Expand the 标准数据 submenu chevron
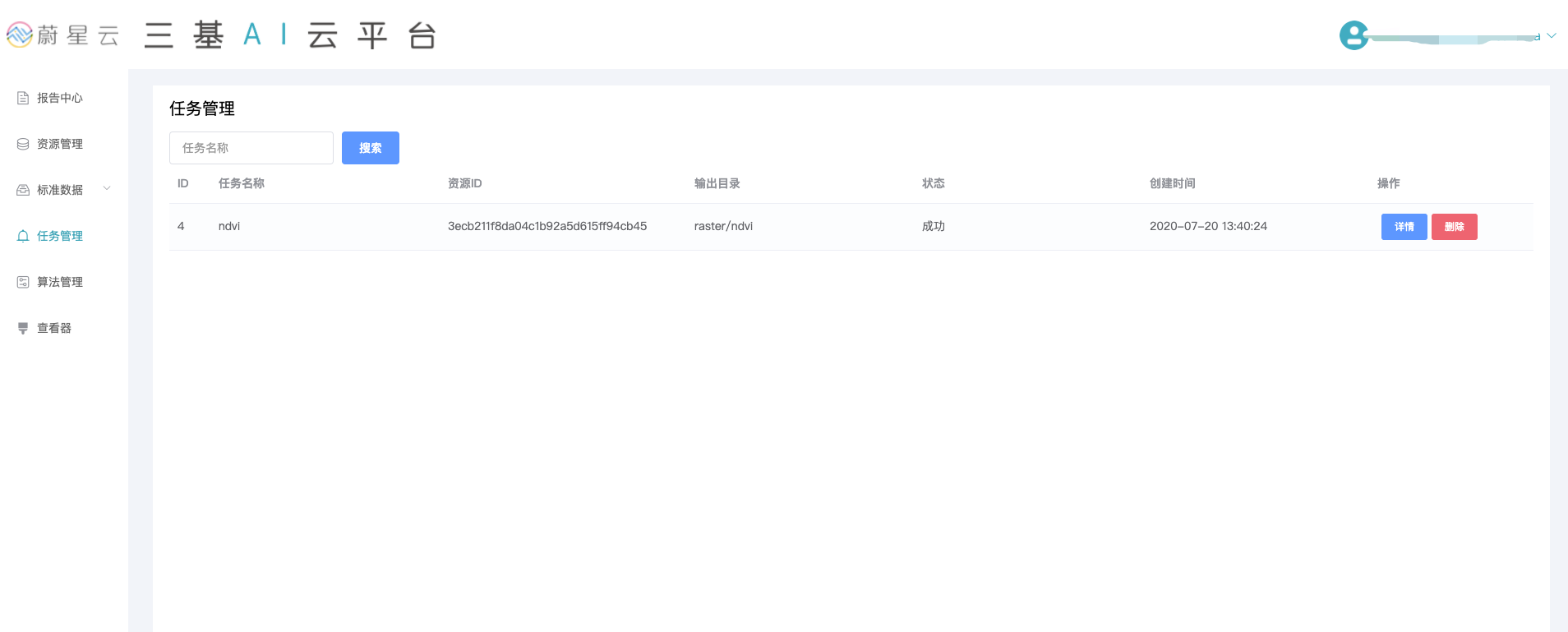Viewport: 1568px width, 632px height. 107,189
